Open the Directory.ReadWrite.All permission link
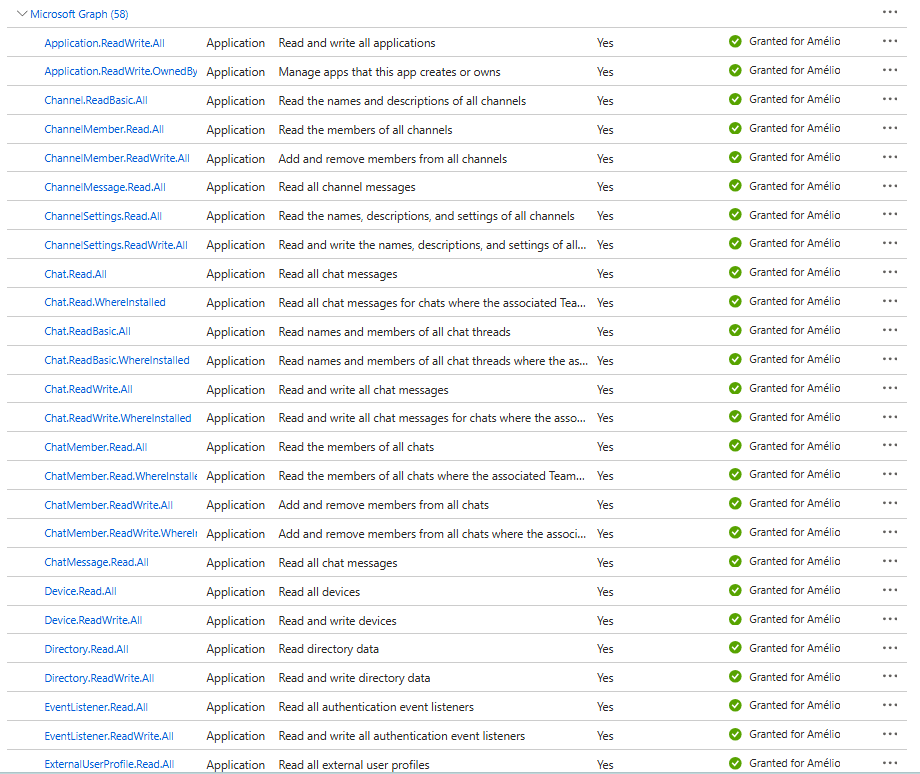The height and width of the screenshot is (774, 920). 99,678
